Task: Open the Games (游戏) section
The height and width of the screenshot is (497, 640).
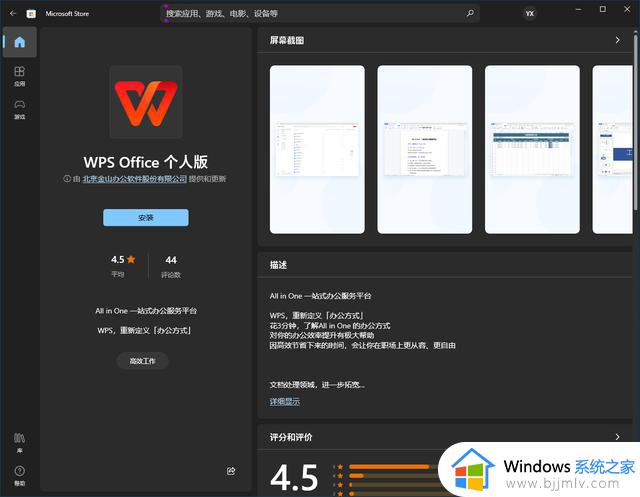Action: click(20, 109)
